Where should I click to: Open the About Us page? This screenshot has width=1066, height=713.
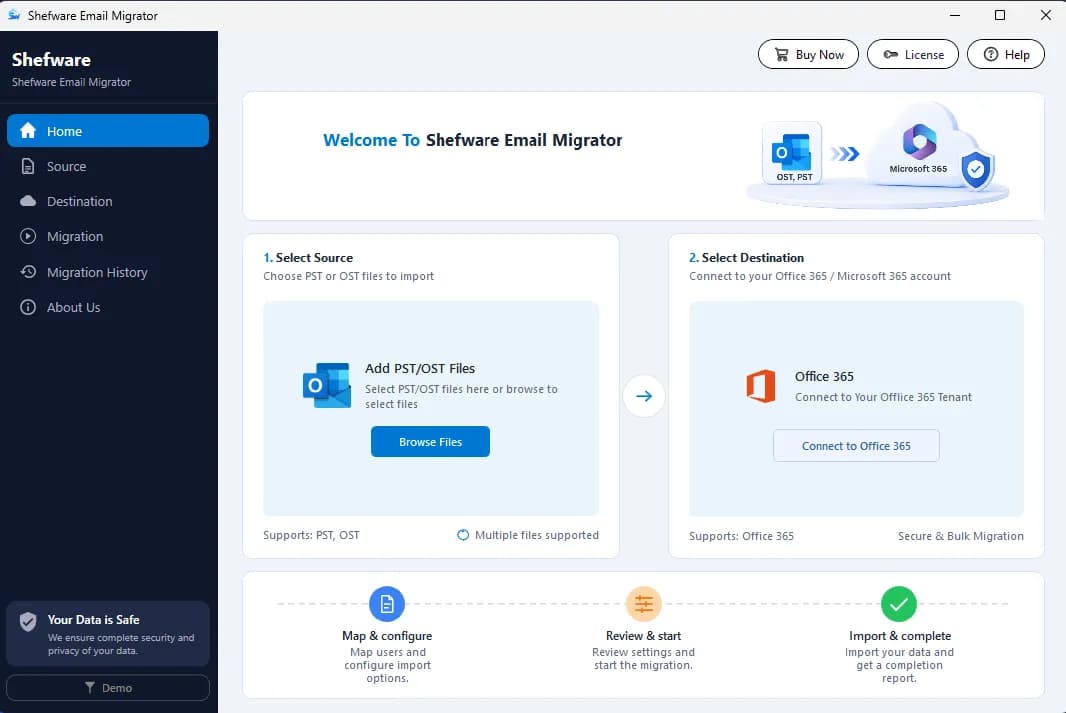point(108,307)
